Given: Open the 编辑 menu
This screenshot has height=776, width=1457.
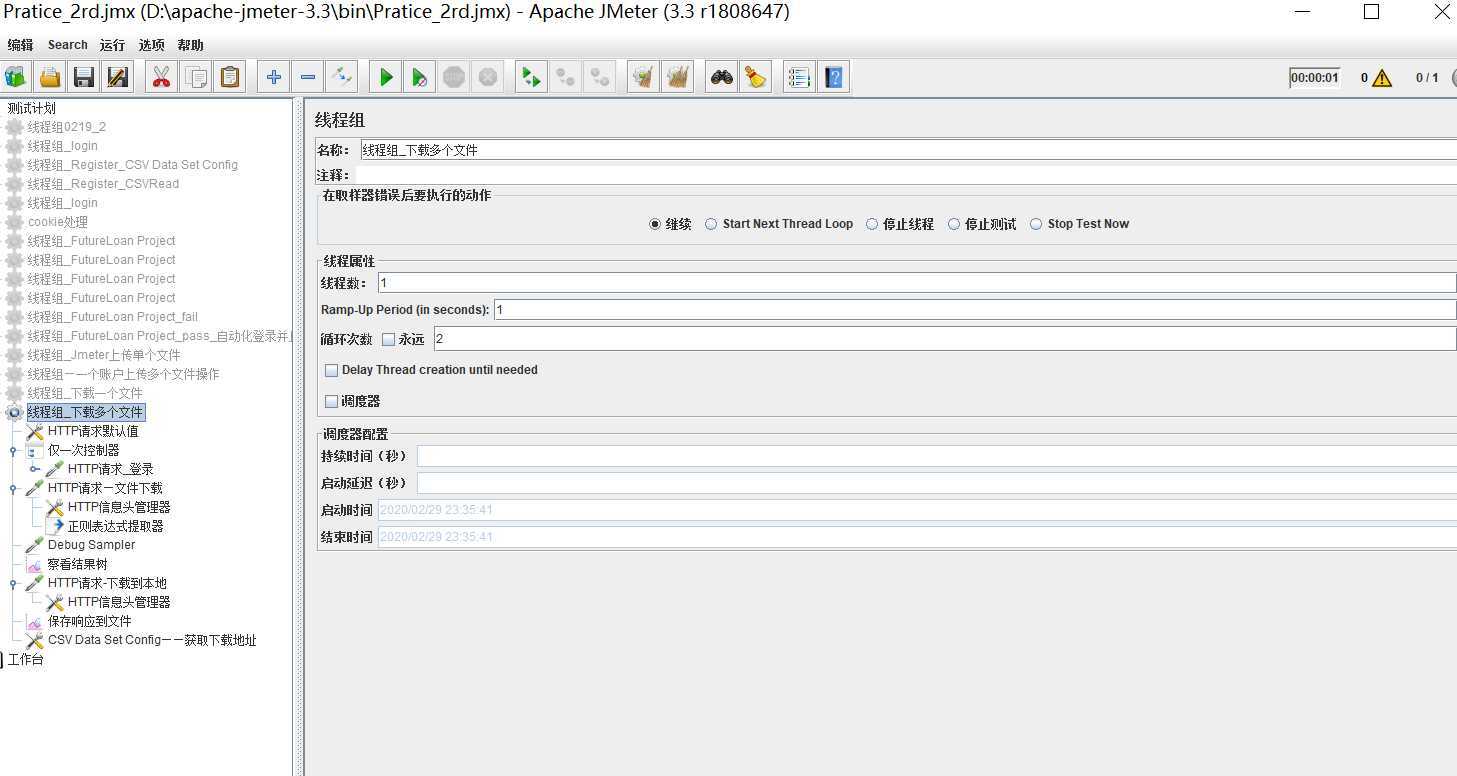Looking at the screenshot, I should pyautogui.click(x=20, y=45).
